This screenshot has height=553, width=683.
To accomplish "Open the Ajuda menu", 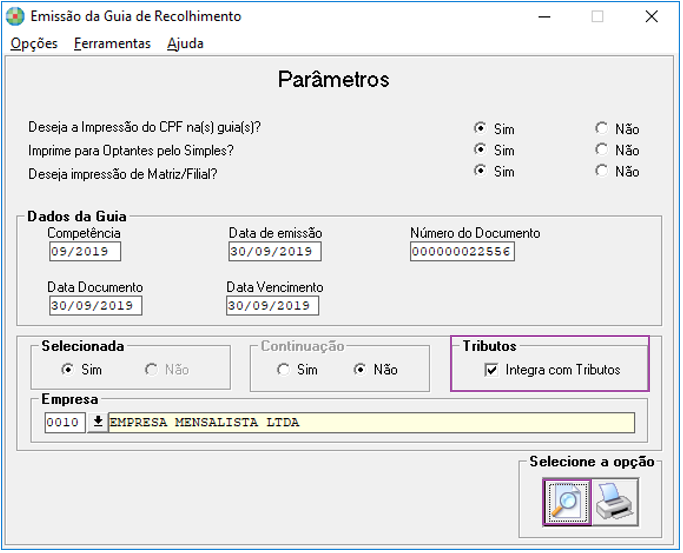I will coord(185,44).
